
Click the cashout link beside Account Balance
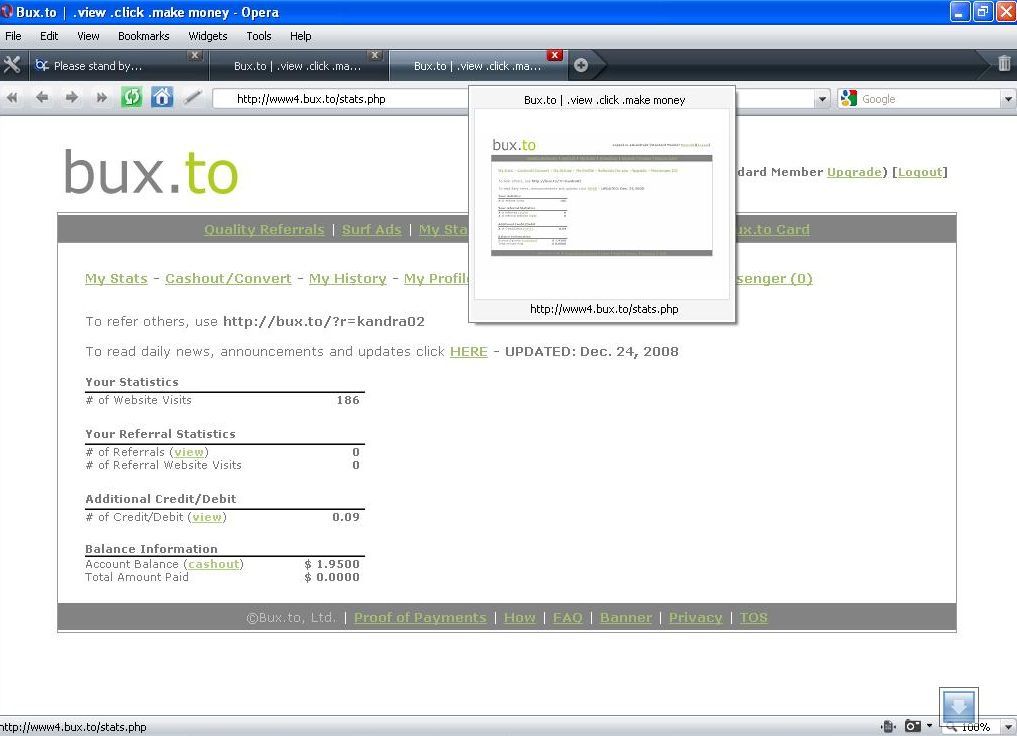tap(214, 564)
